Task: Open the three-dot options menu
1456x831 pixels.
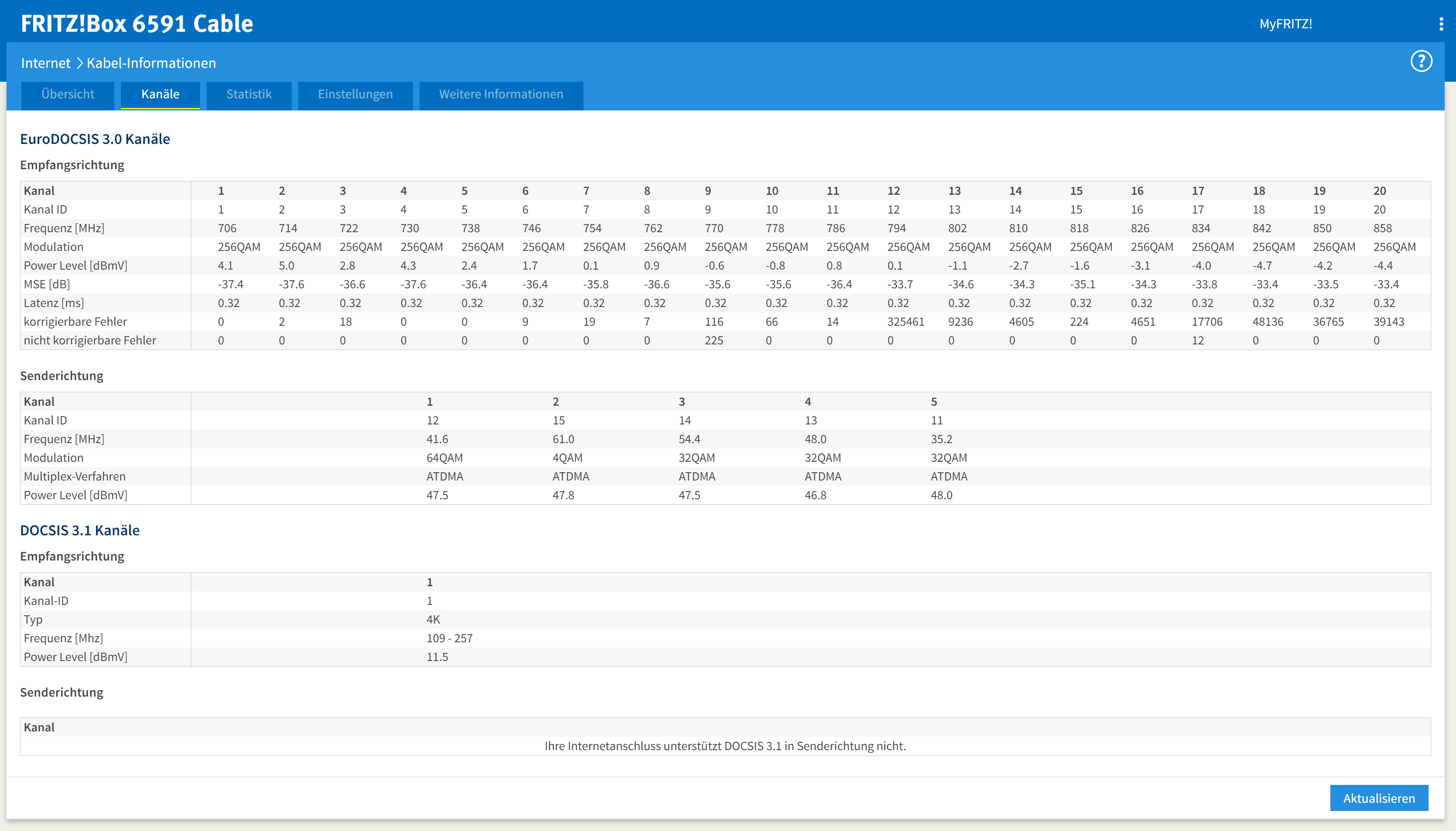Action: [x=1441, y=24]
